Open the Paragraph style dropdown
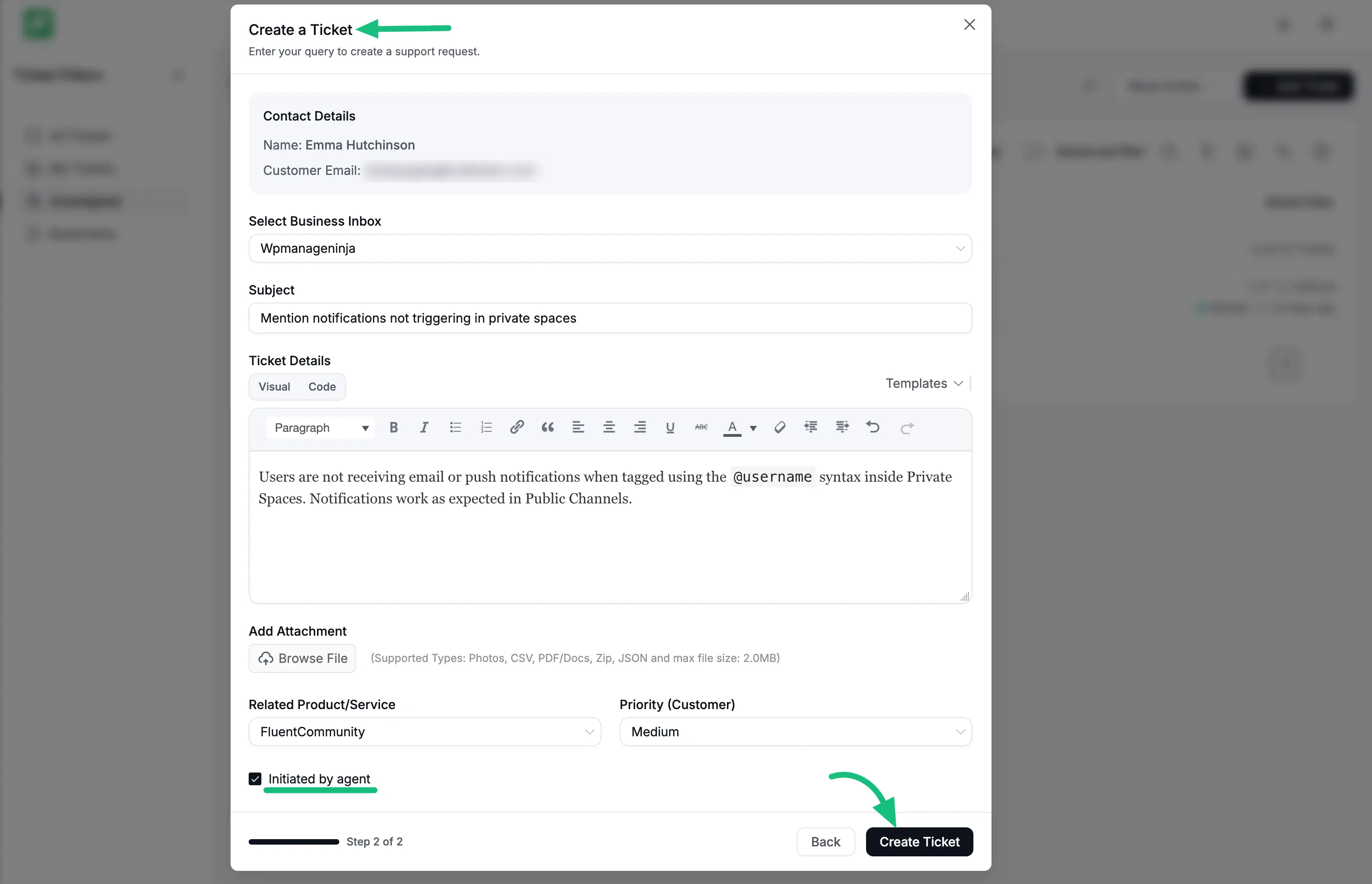Viewport: 1372px width, 884px height. [x=320, y=427]
